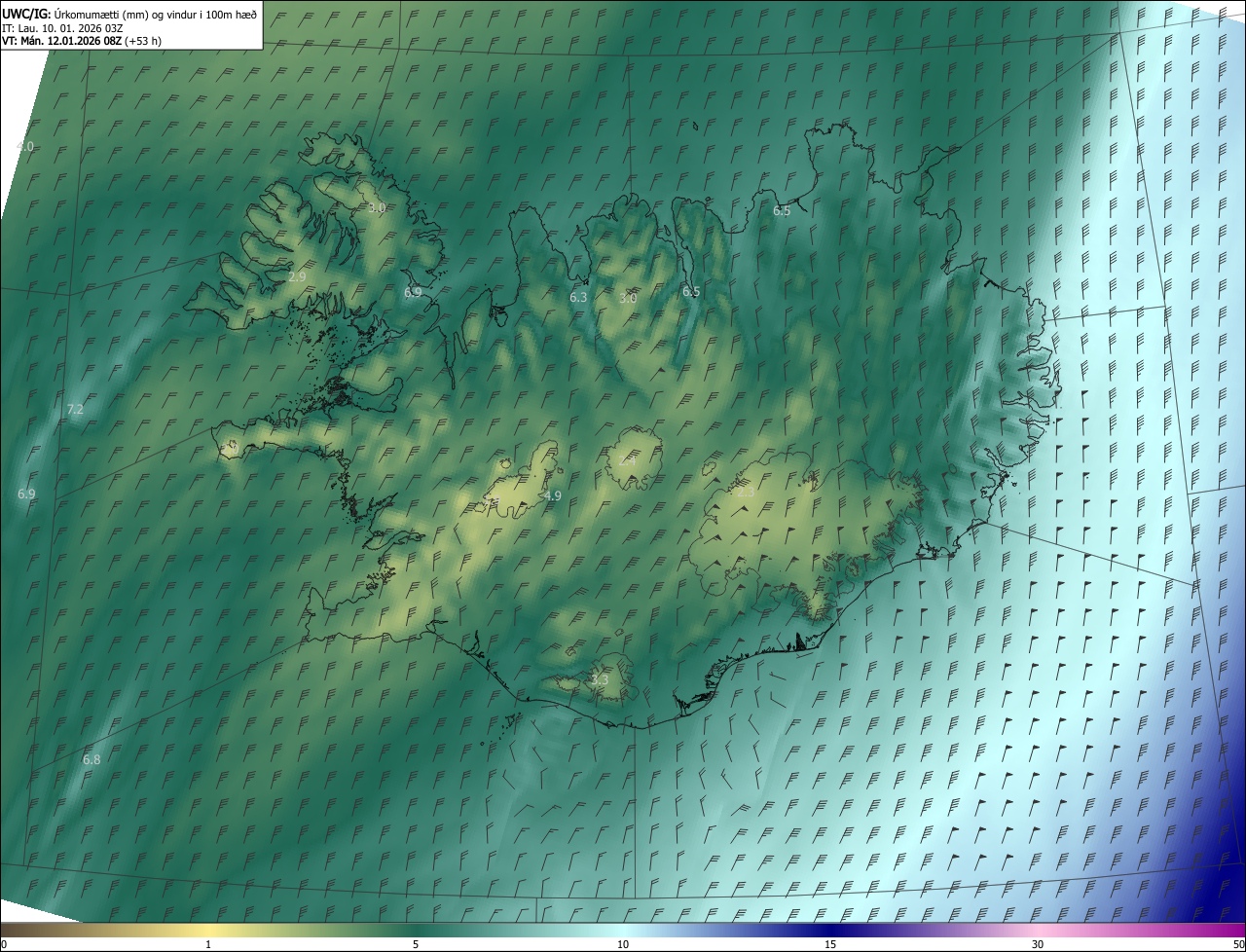Click the color scale tick labeled 50
Screen dimensions: 1246x952
point(1237,944)
